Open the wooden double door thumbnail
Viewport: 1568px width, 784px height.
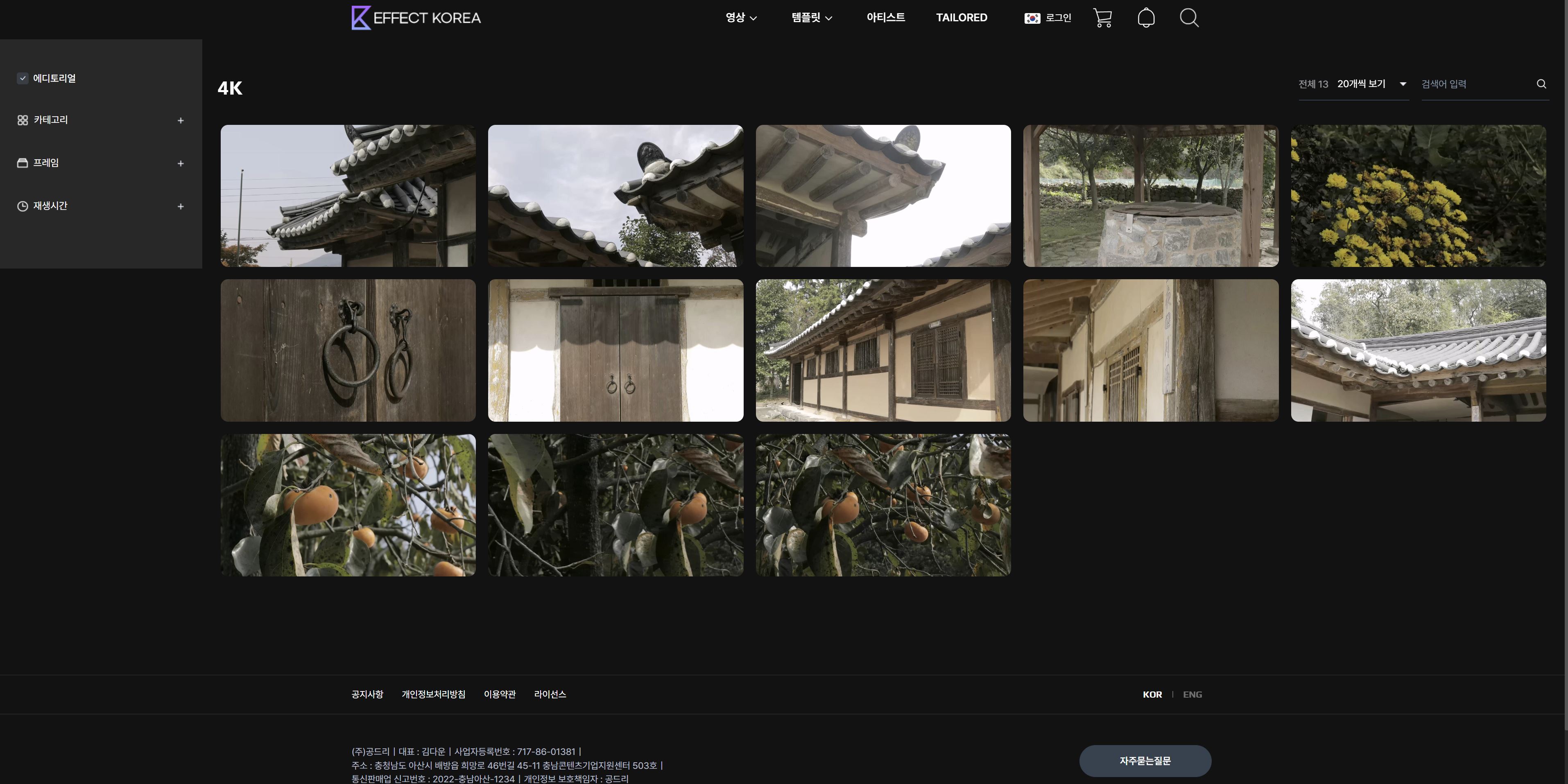pyautogui.click(x=615, y=350)
